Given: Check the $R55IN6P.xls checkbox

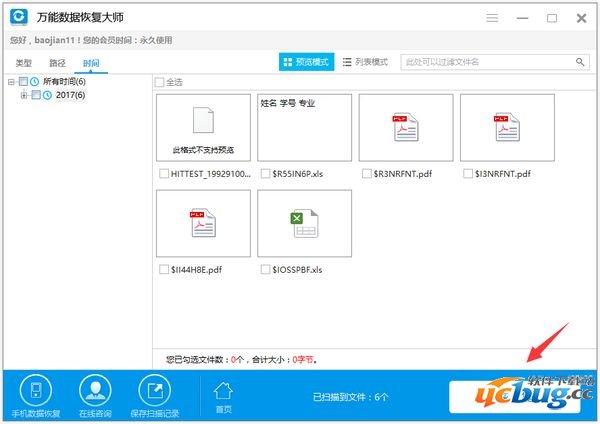Looking at the screenshot, I should click(x=265, y=173).
